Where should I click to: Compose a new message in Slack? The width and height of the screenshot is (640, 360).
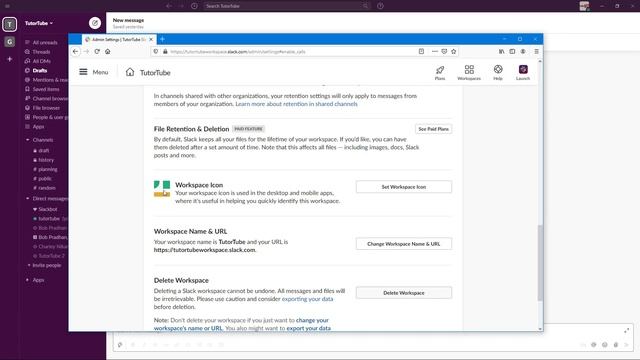pyautogui.click(x=95, y=23)
